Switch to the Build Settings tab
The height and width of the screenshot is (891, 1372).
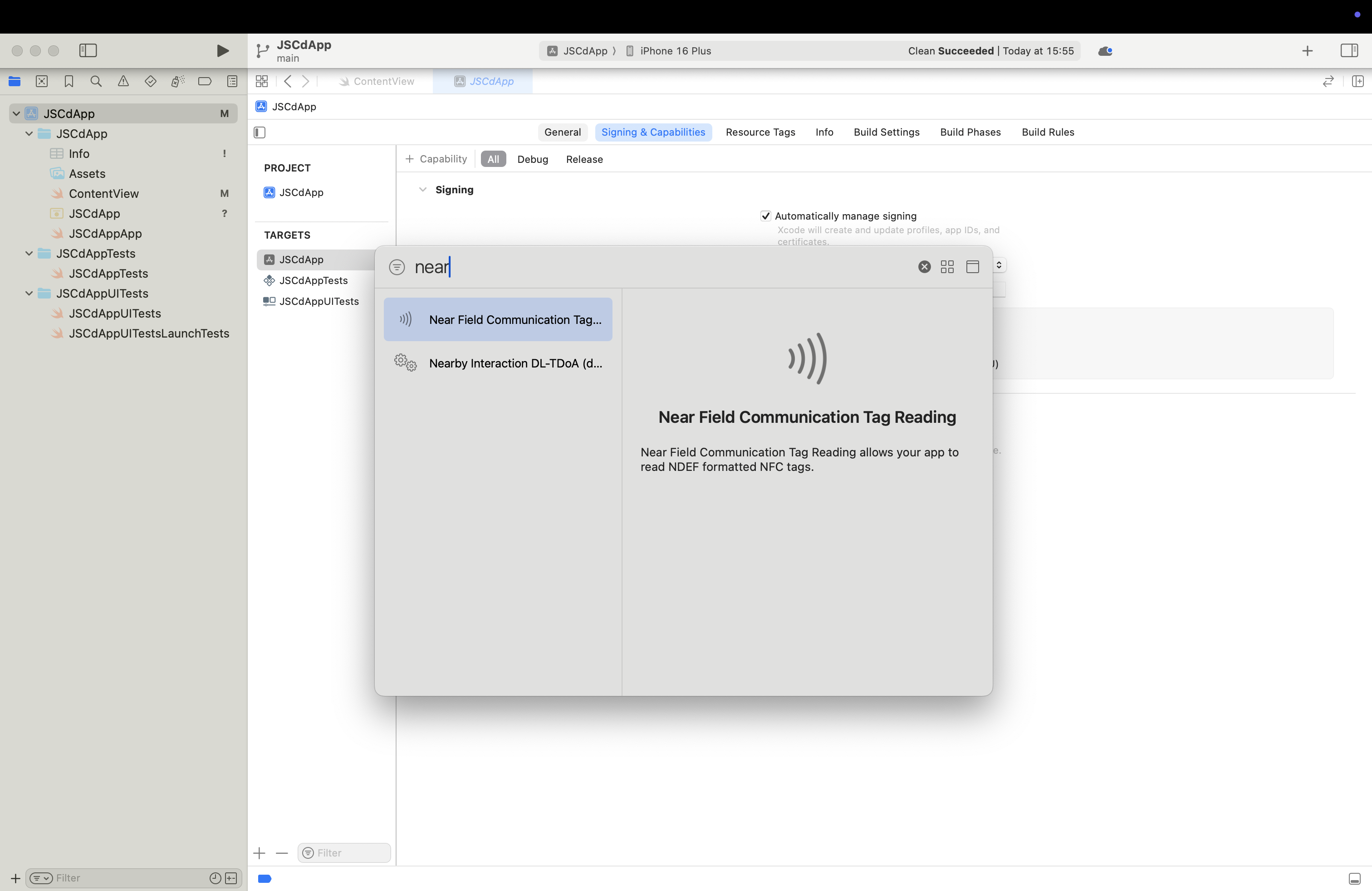coord(887,132)
